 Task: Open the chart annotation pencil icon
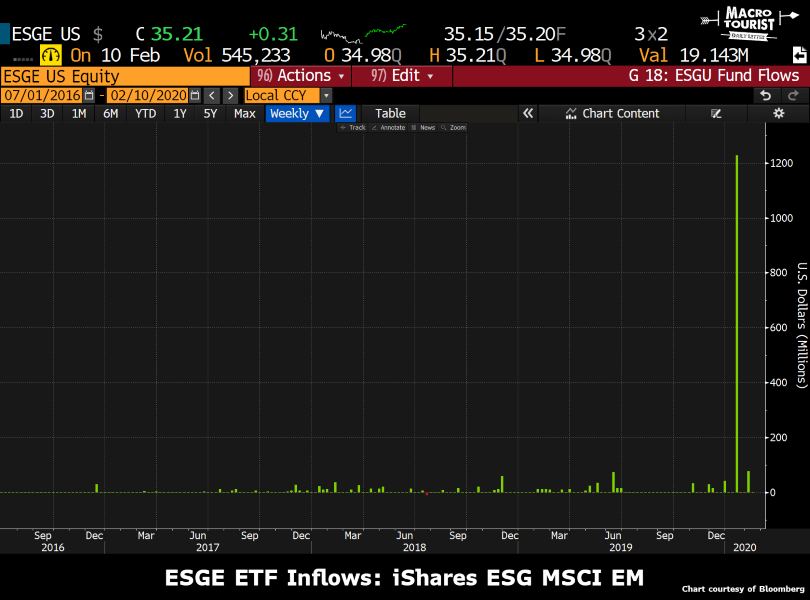(716, 113)
